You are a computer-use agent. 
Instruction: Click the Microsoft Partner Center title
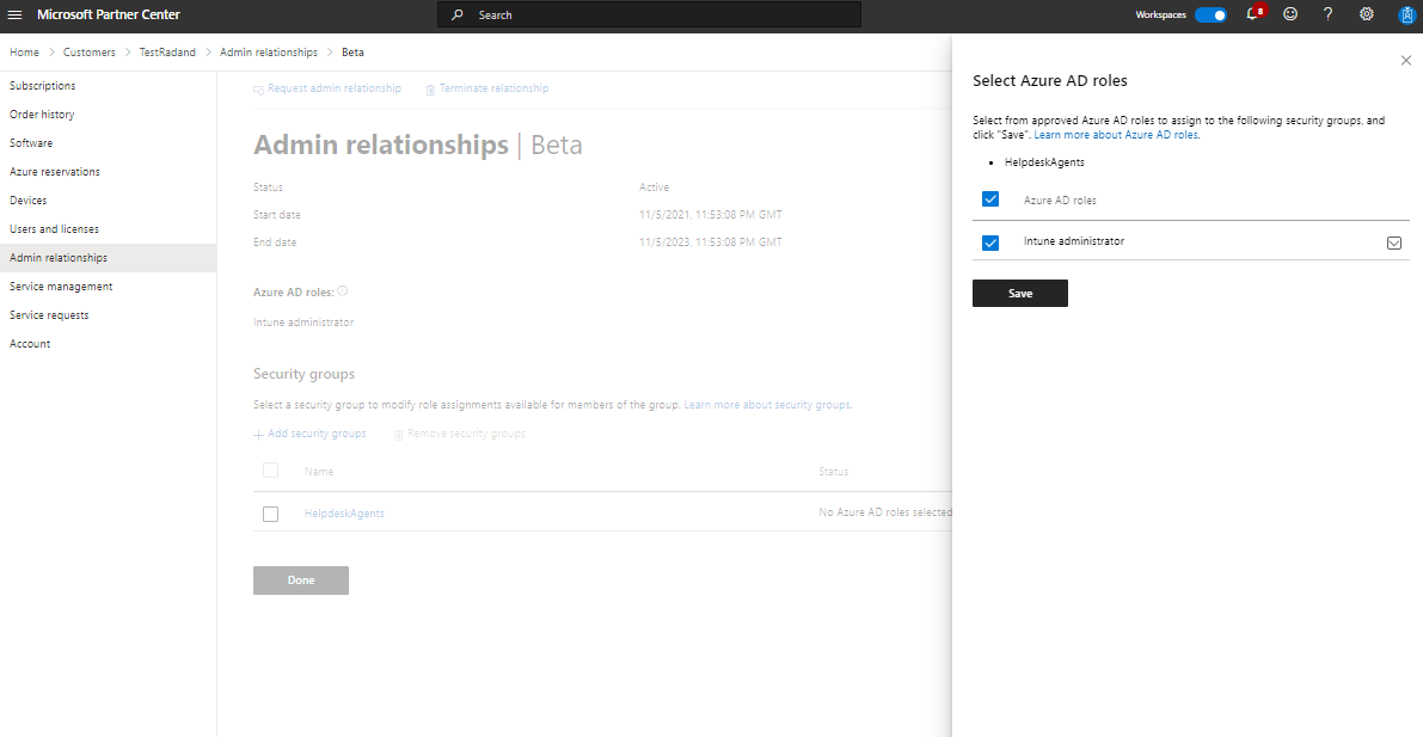[x=109, y=15]
